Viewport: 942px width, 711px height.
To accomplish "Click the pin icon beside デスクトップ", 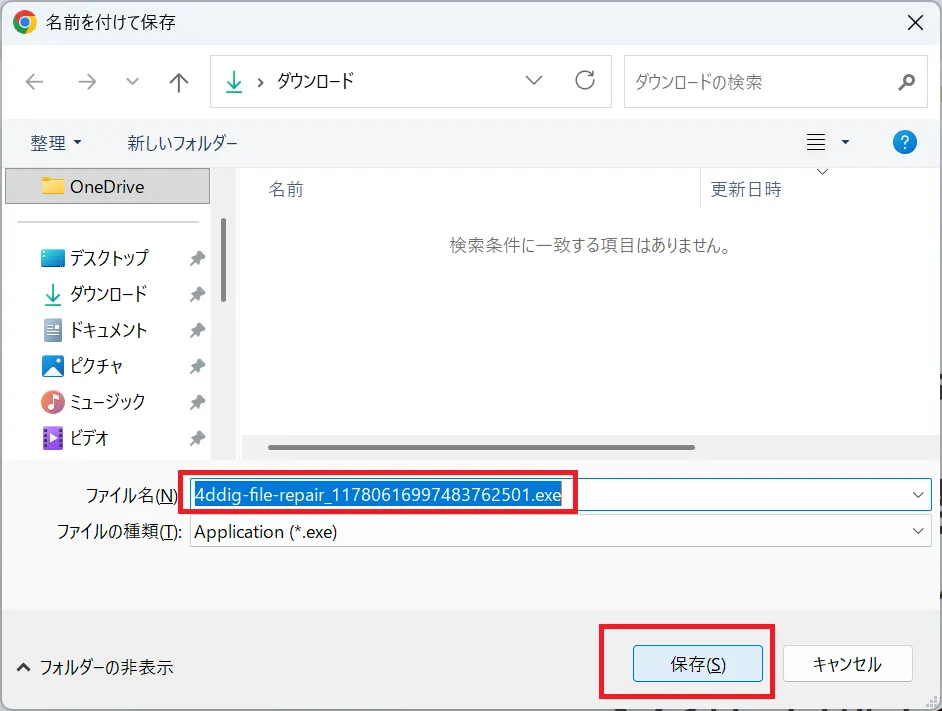I will 197,258.
